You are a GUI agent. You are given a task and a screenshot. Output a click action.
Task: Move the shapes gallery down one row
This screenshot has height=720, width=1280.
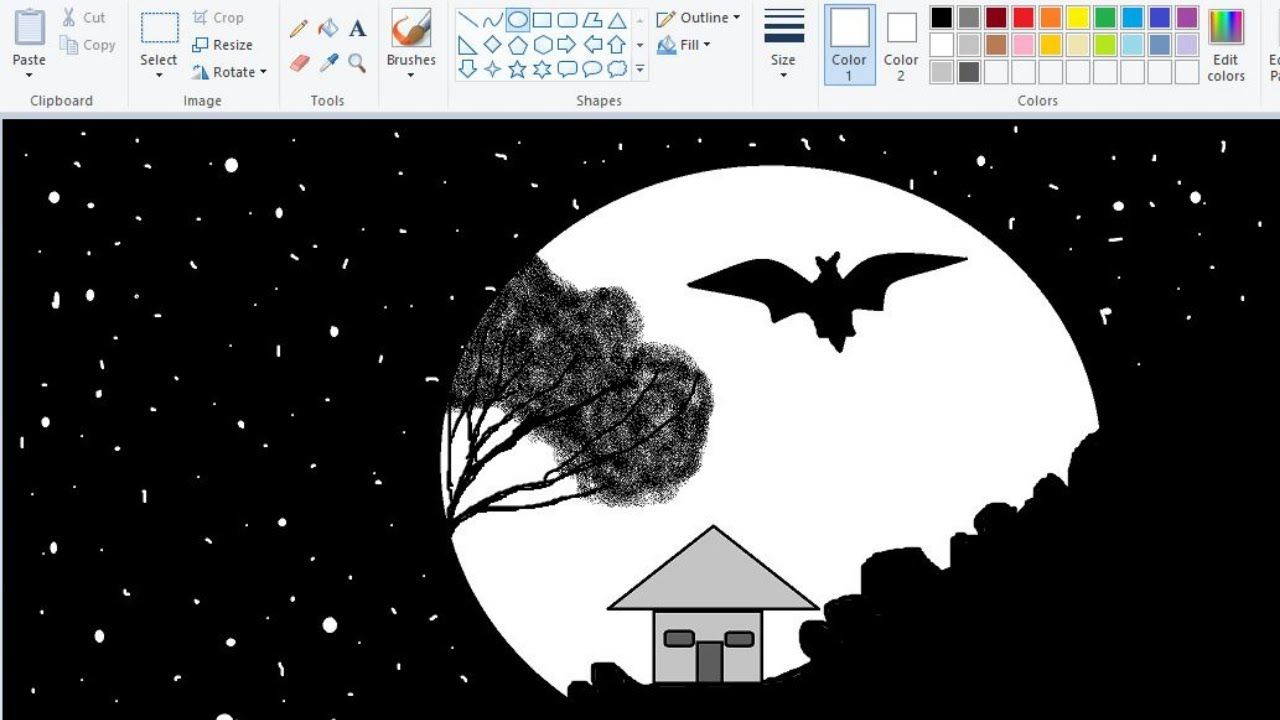640,45
